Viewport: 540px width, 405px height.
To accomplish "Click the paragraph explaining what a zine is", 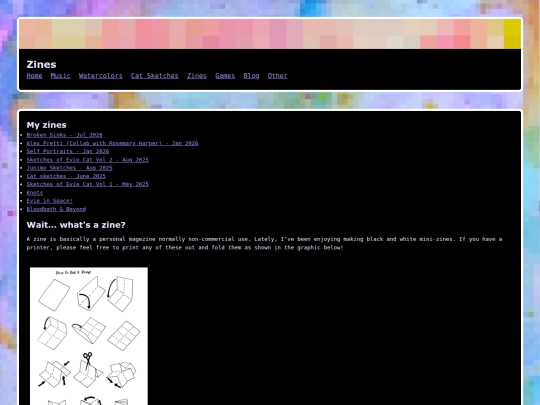I will tap(264, 243).
